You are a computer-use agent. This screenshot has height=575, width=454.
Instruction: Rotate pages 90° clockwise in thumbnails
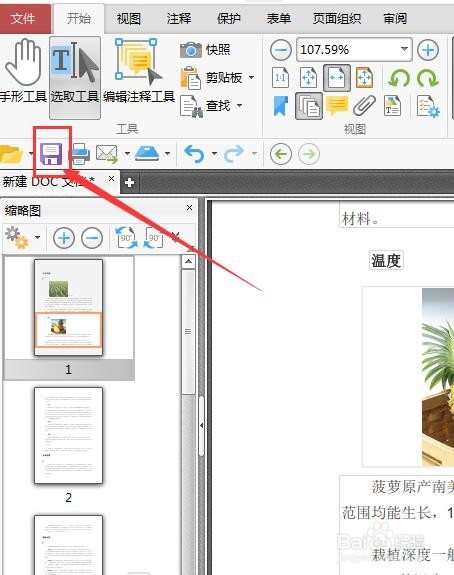127,237
